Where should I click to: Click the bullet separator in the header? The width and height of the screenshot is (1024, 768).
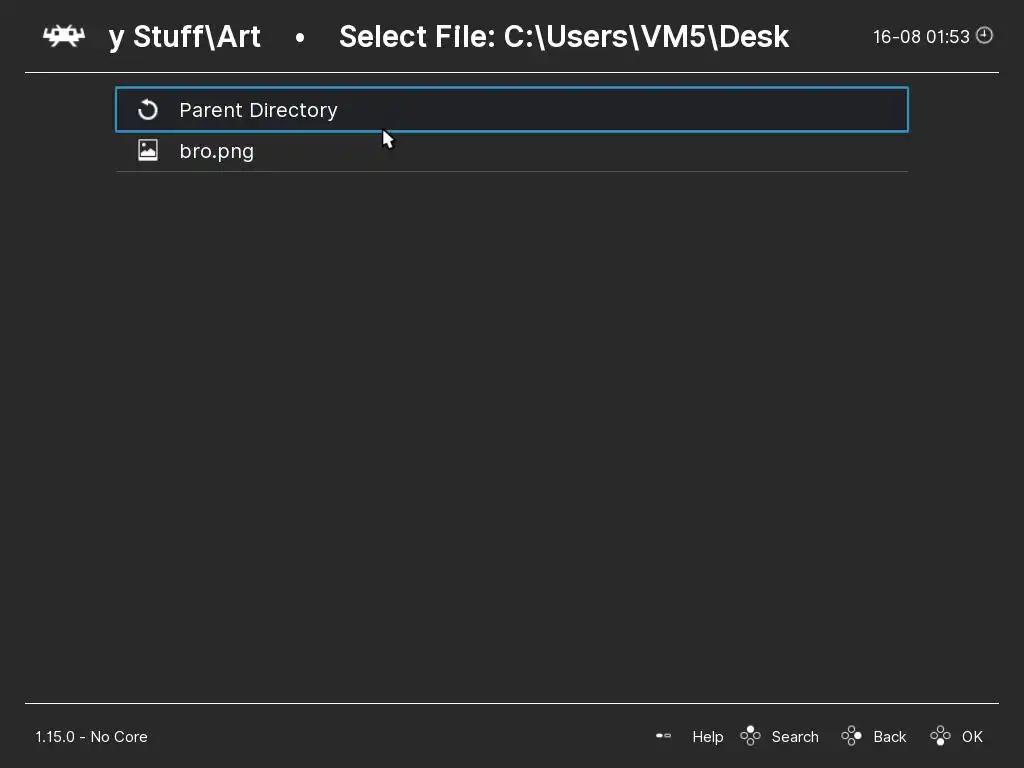300,38
